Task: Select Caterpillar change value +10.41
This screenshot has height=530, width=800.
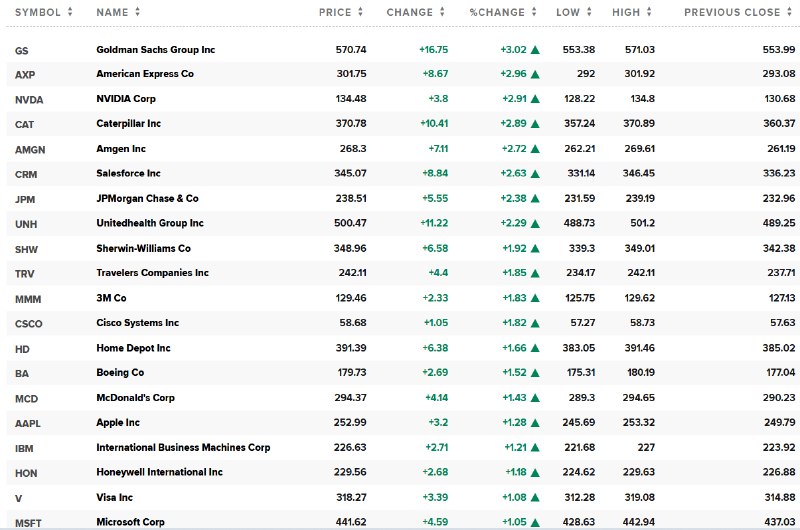Action: (434, 123)
